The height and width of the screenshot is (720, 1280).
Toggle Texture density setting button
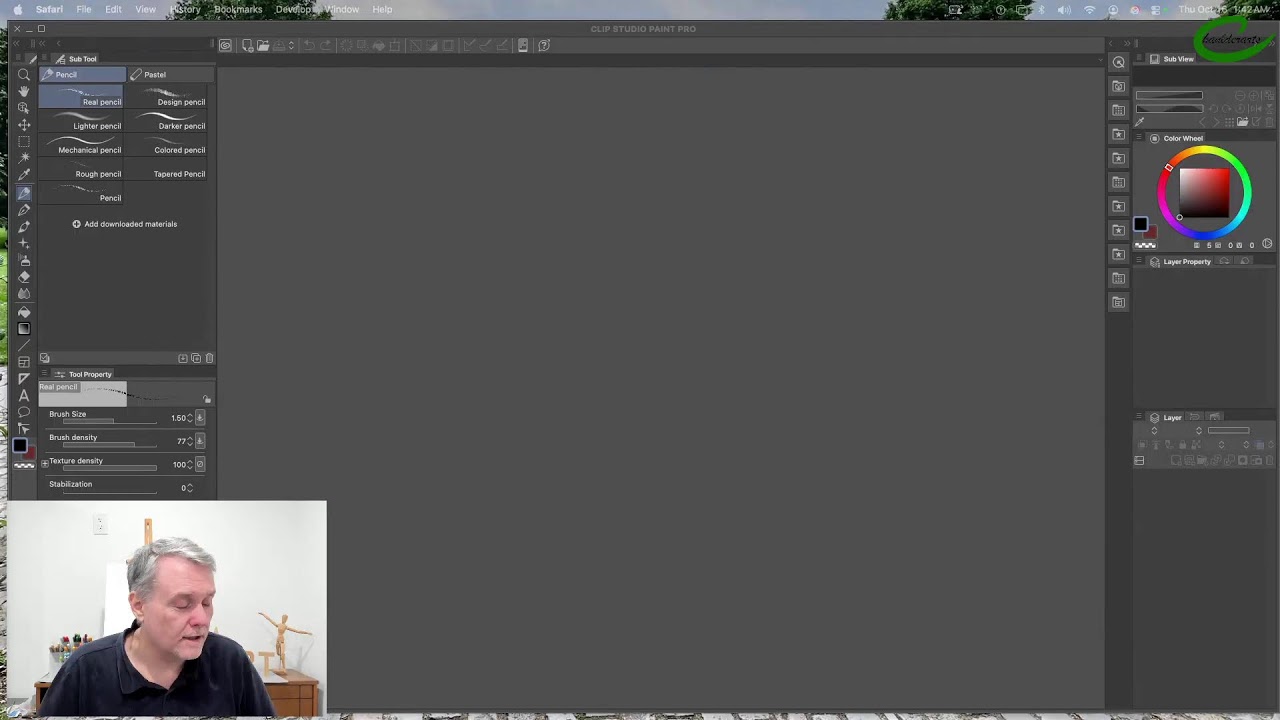click(x=200, y=464)
